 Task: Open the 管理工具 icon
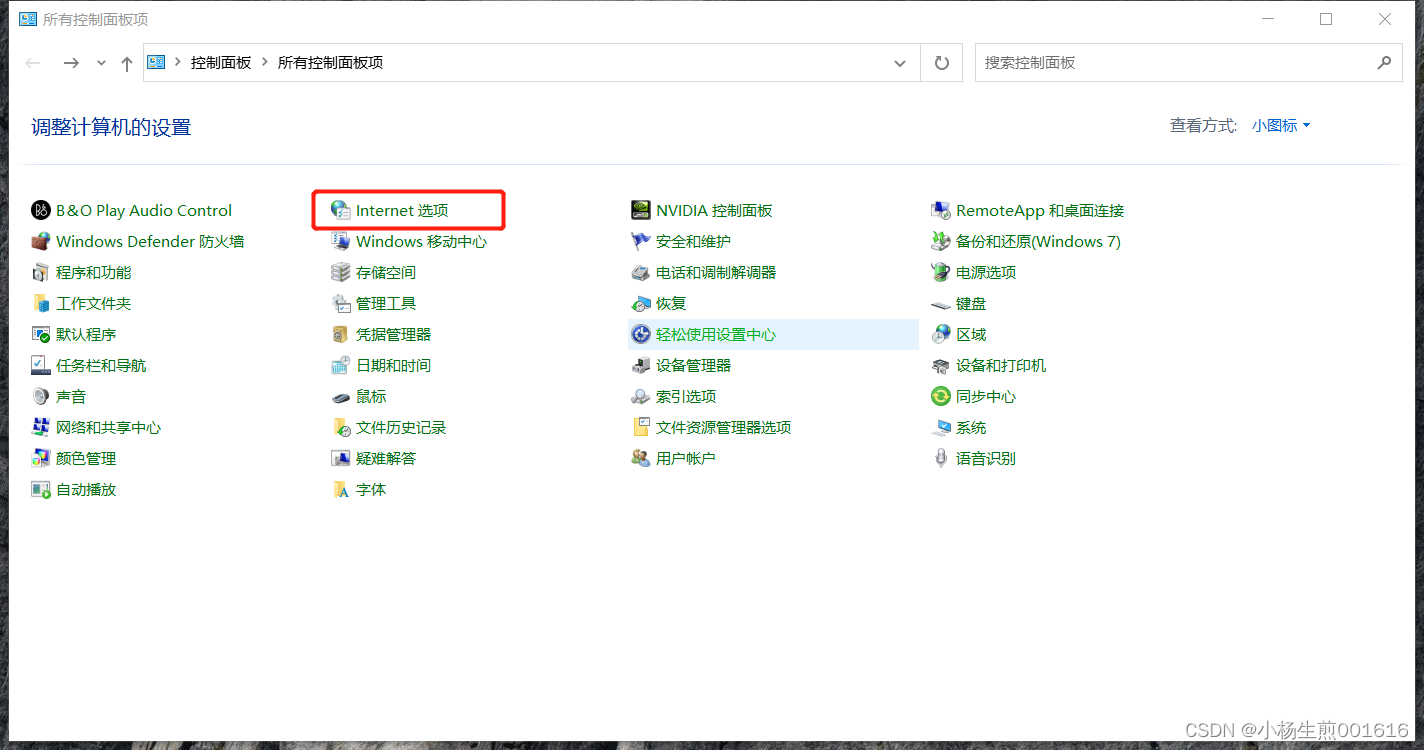click(341, 303)
